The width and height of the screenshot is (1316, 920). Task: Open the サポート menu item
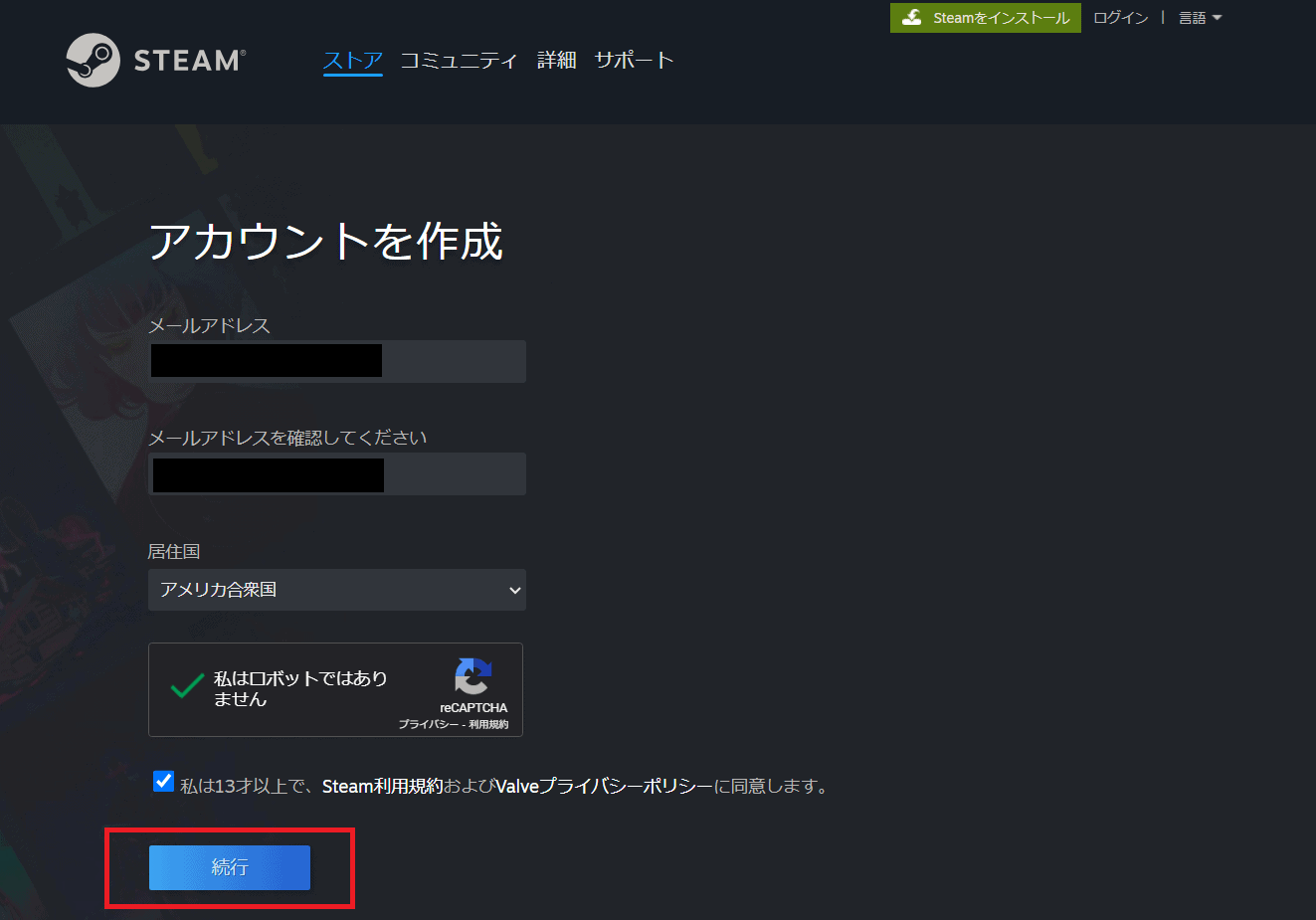pyautogui.click(x=634, y=61)
